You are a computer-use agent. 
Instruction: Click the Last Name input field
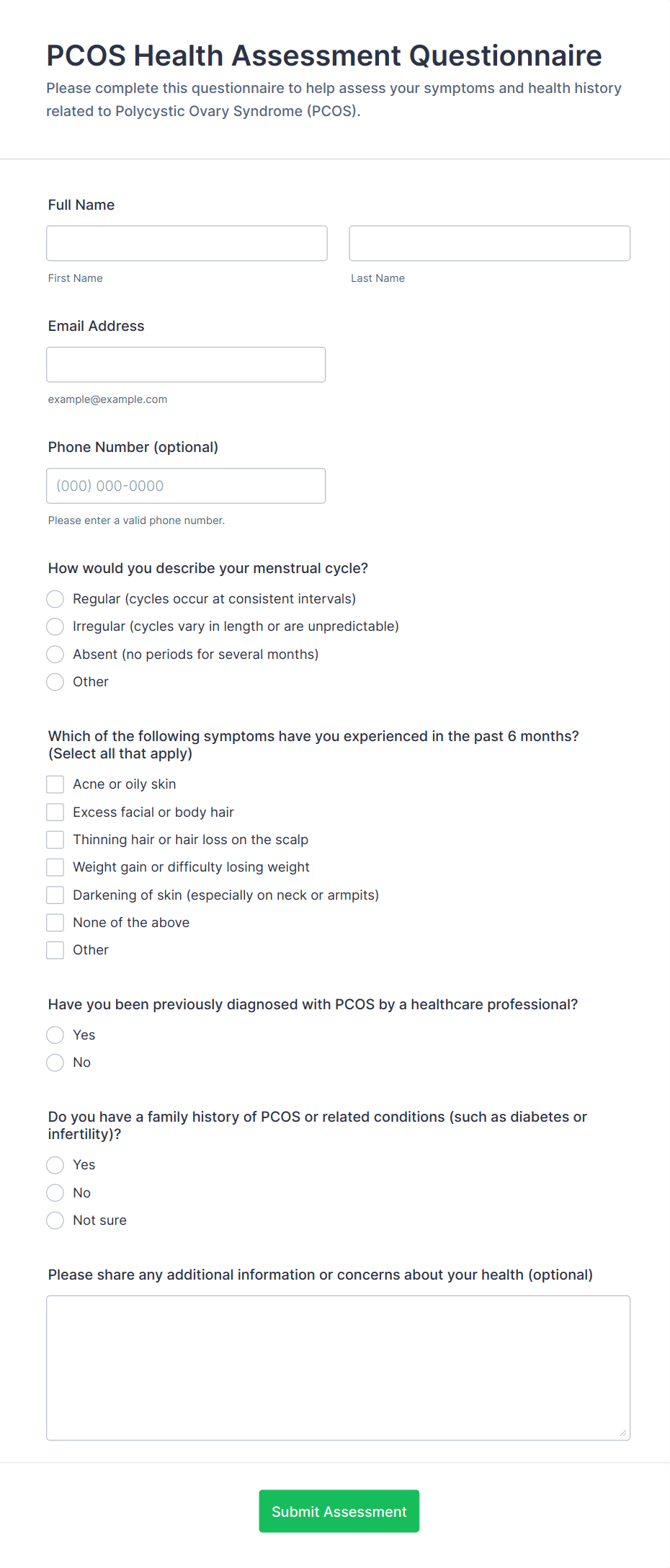coord(489,243)
